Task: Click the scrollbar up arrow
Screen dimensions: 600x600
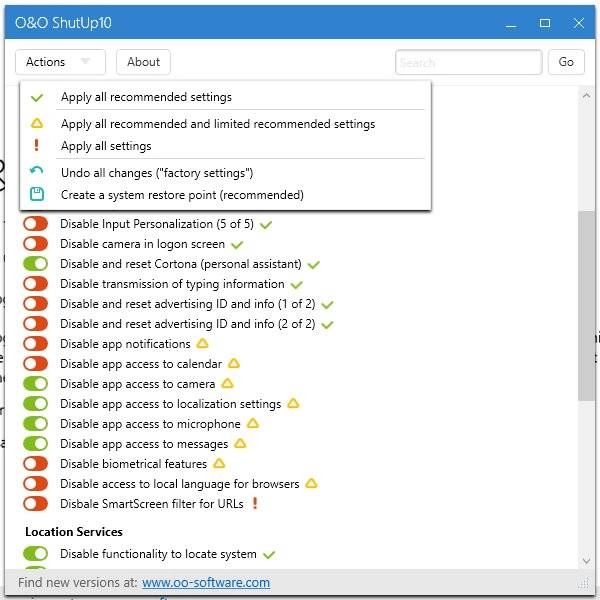Action: 586,96
